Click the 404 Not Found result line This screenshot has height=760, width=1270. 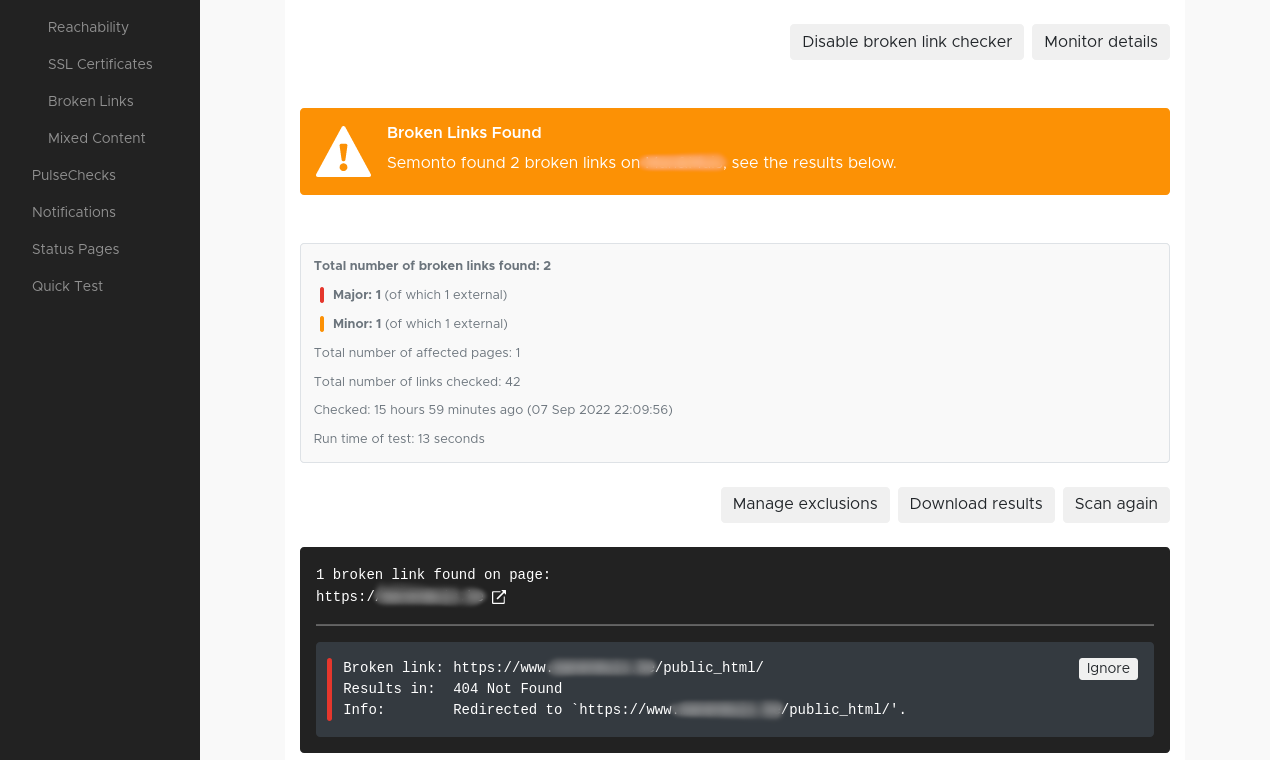click(507, 689)
